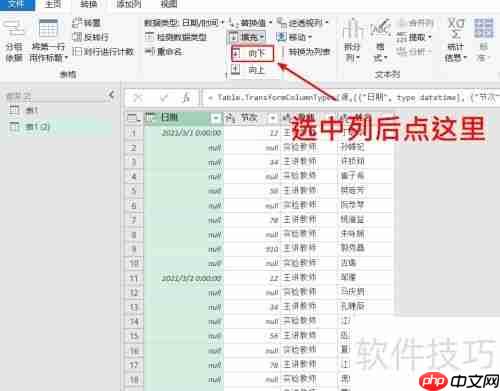Click the 转置 button
500x391 pixels.
click(87, 23)
